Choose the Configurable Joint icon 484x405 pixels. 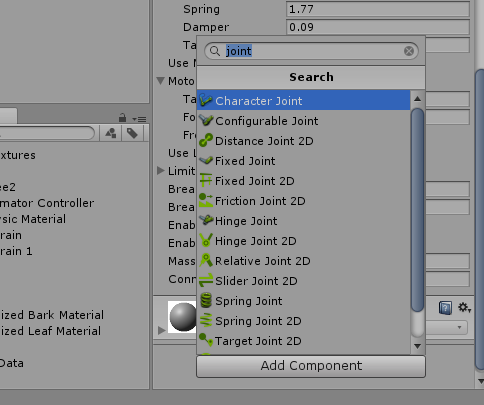(x=206, y=120)
